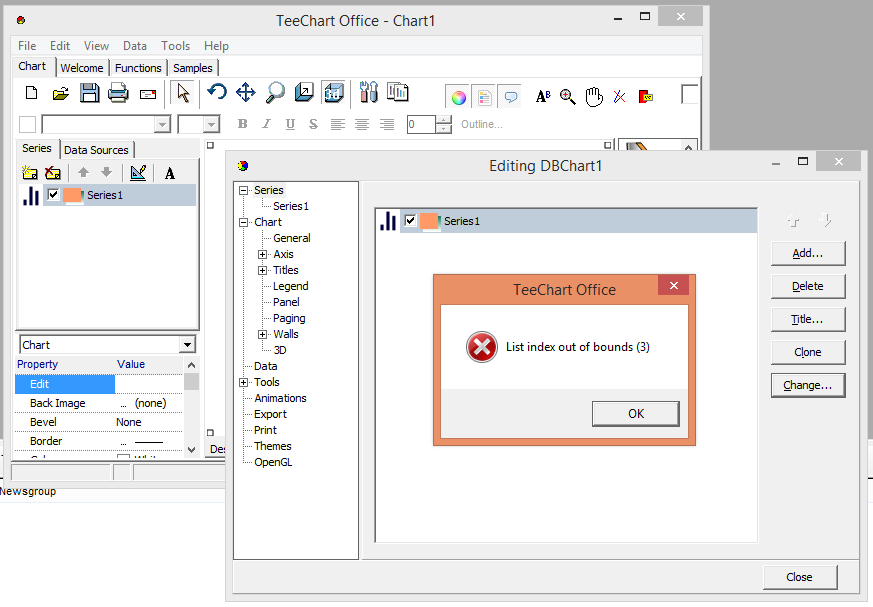Click the Delete button
The width and height of the screenshot is (873, 607).
coord(808,286)
